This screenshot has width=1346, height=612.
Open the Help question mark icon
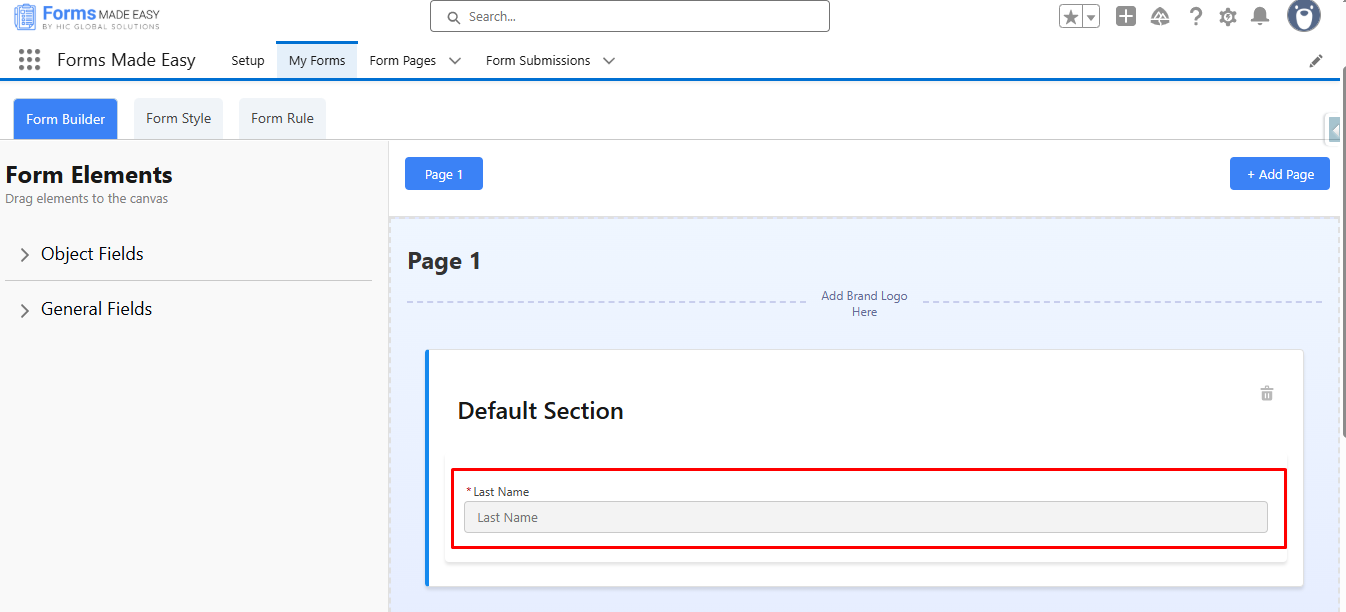point(1195,16)
